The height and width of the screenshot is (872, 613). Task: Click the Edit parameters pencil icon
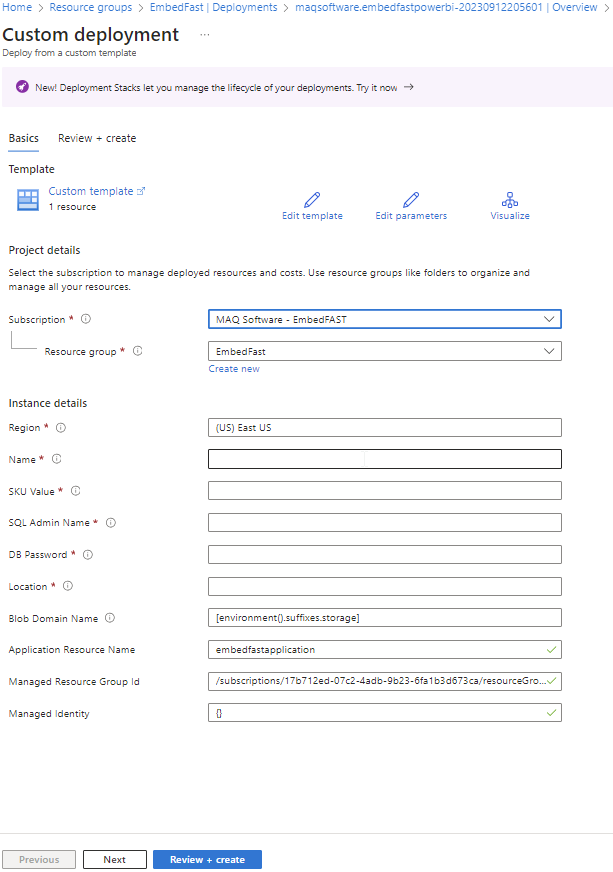coord(411,199)
